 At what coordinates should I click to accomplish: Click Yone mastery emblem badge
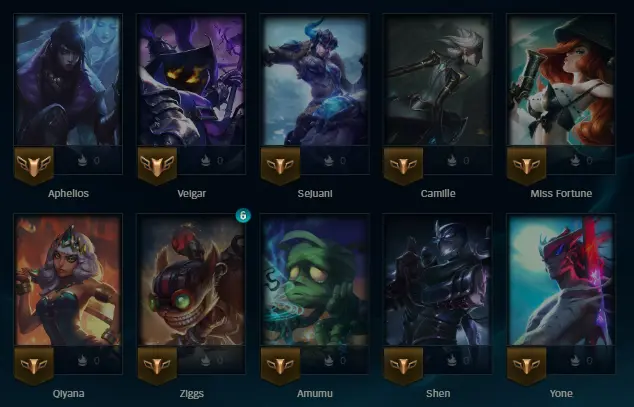526,366
